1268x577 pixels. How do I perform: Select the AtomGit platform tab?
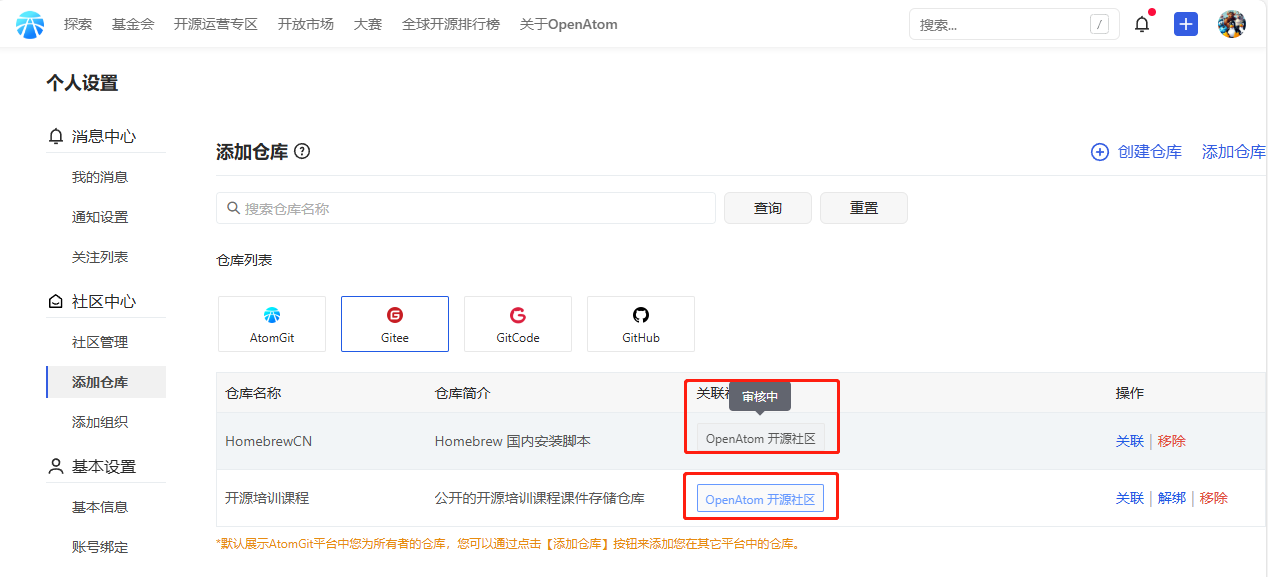[272, 324]
